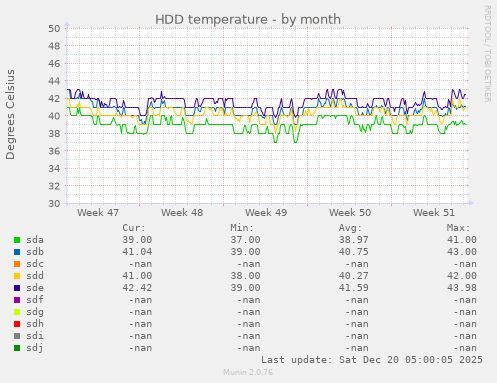
Task: Click sdd maximum value 42.00
Action: pos(462,276)
